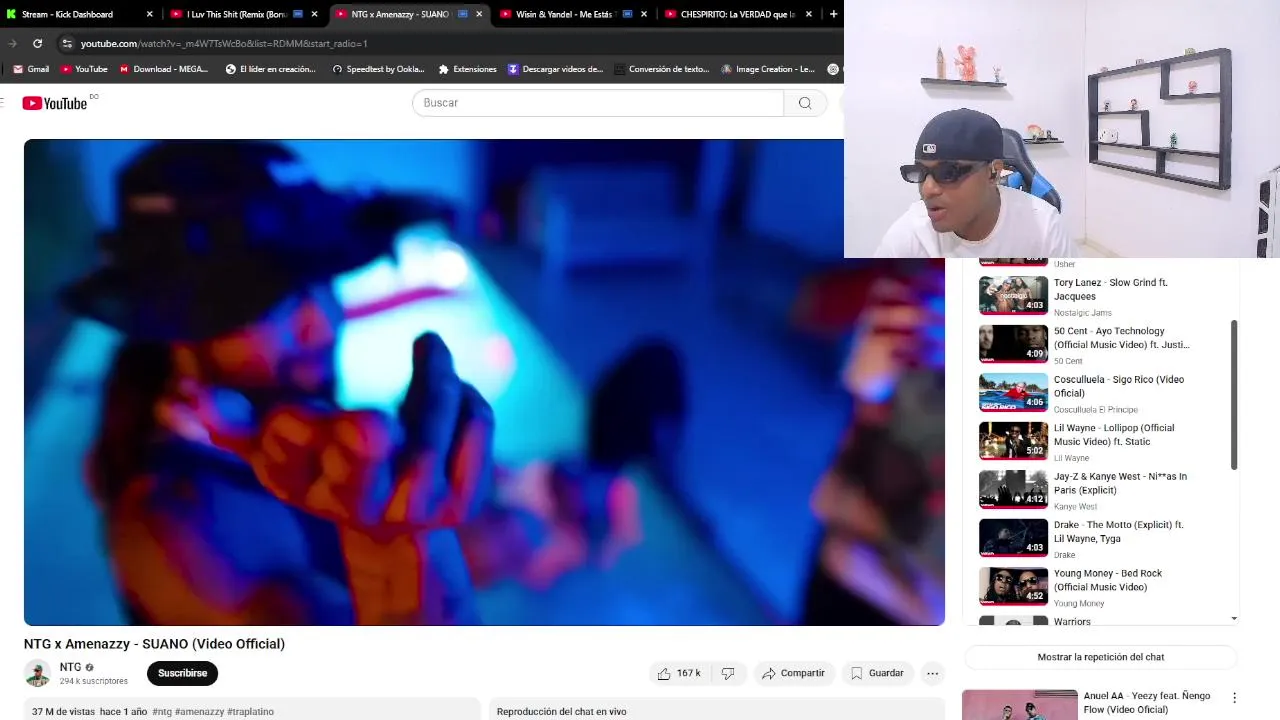
Task: Open Download - MEGA bookmark
Action: click(x=164, y=69)
